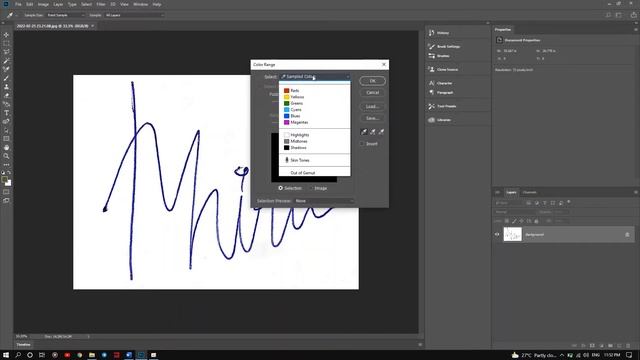Open the Image menu

[x=43, y=4]
